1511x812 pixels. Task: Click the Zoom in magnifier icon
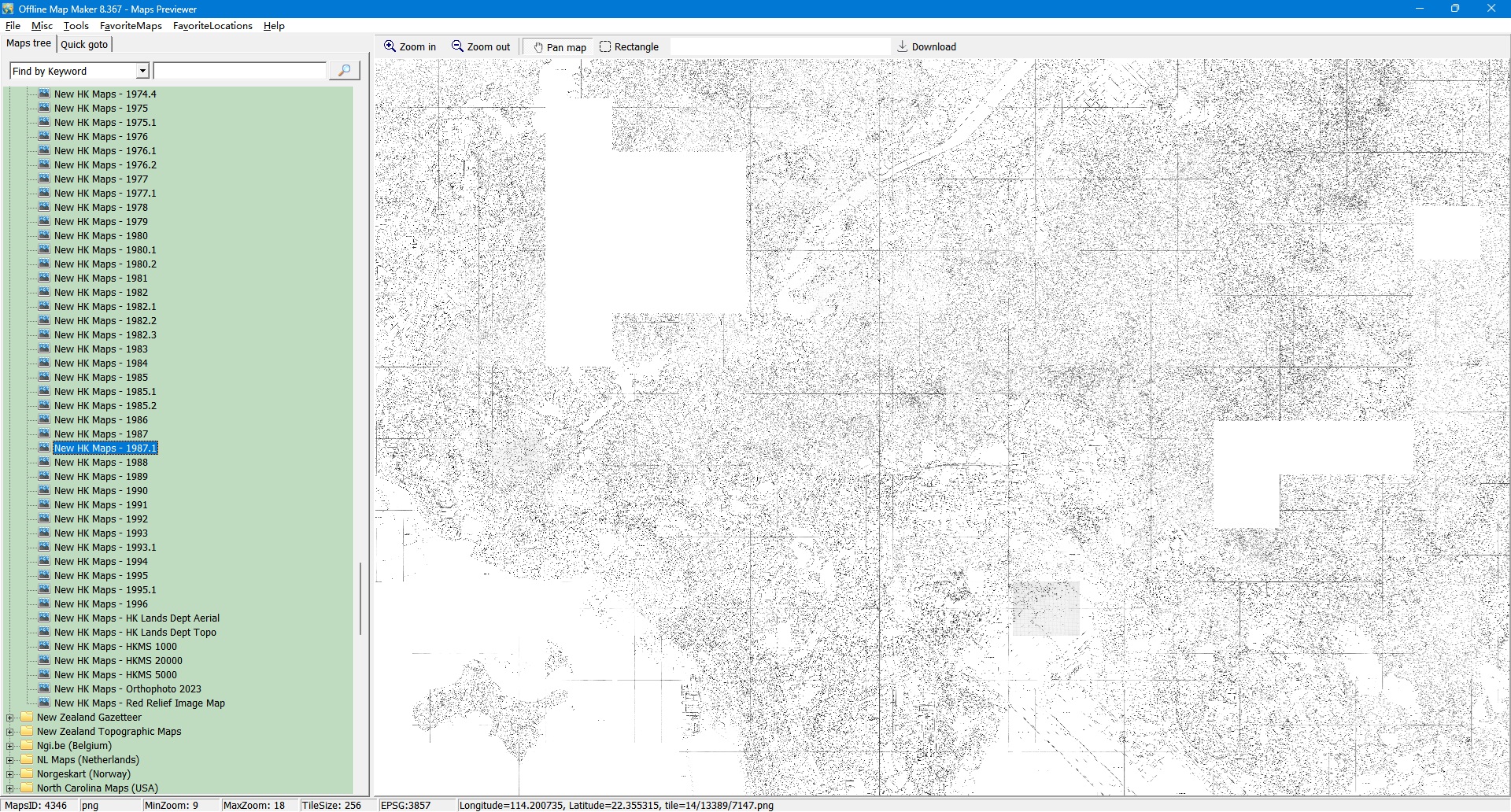pos(390,46)
